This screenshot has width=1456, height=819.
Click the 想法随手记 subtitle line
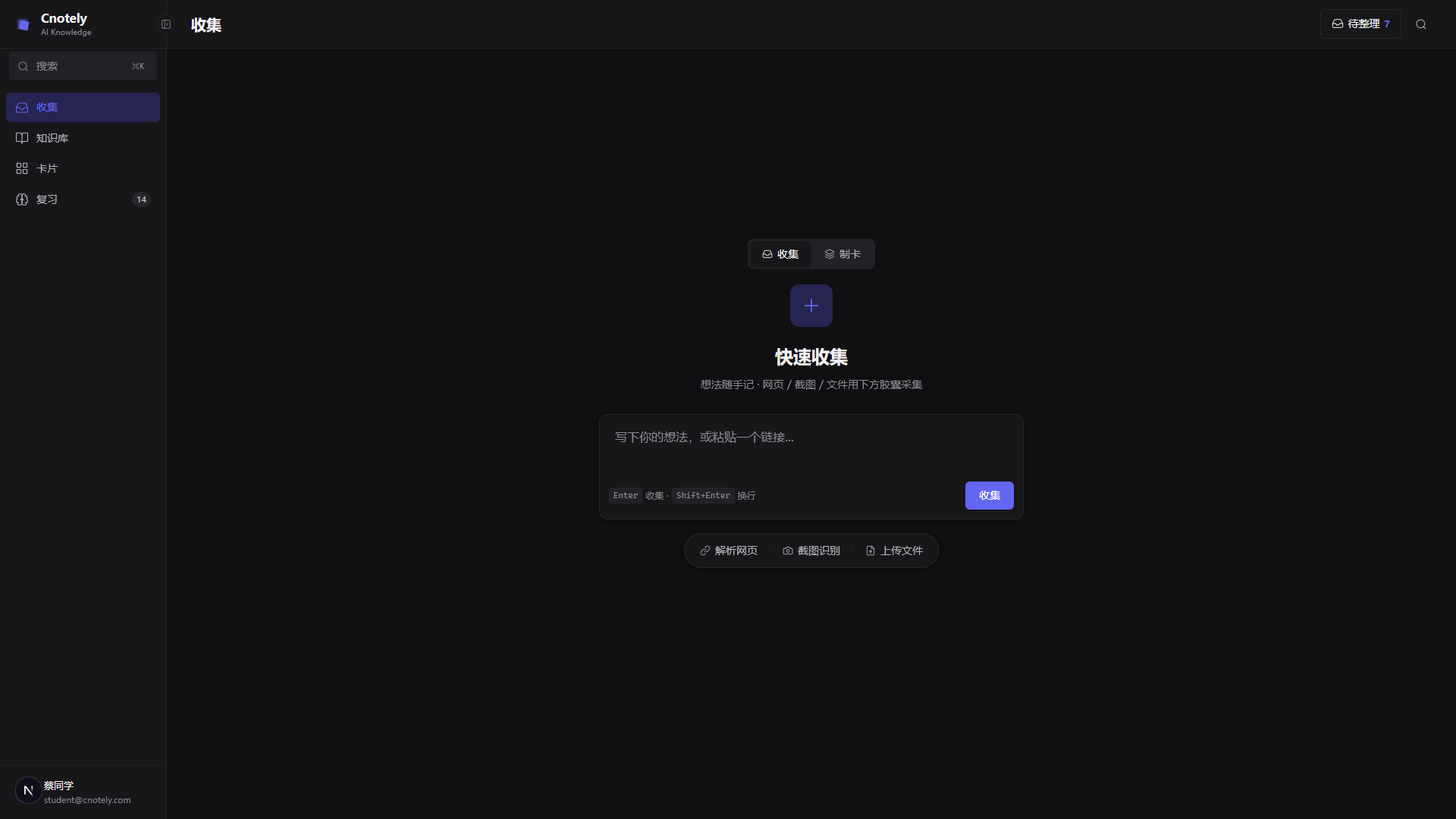811,384
